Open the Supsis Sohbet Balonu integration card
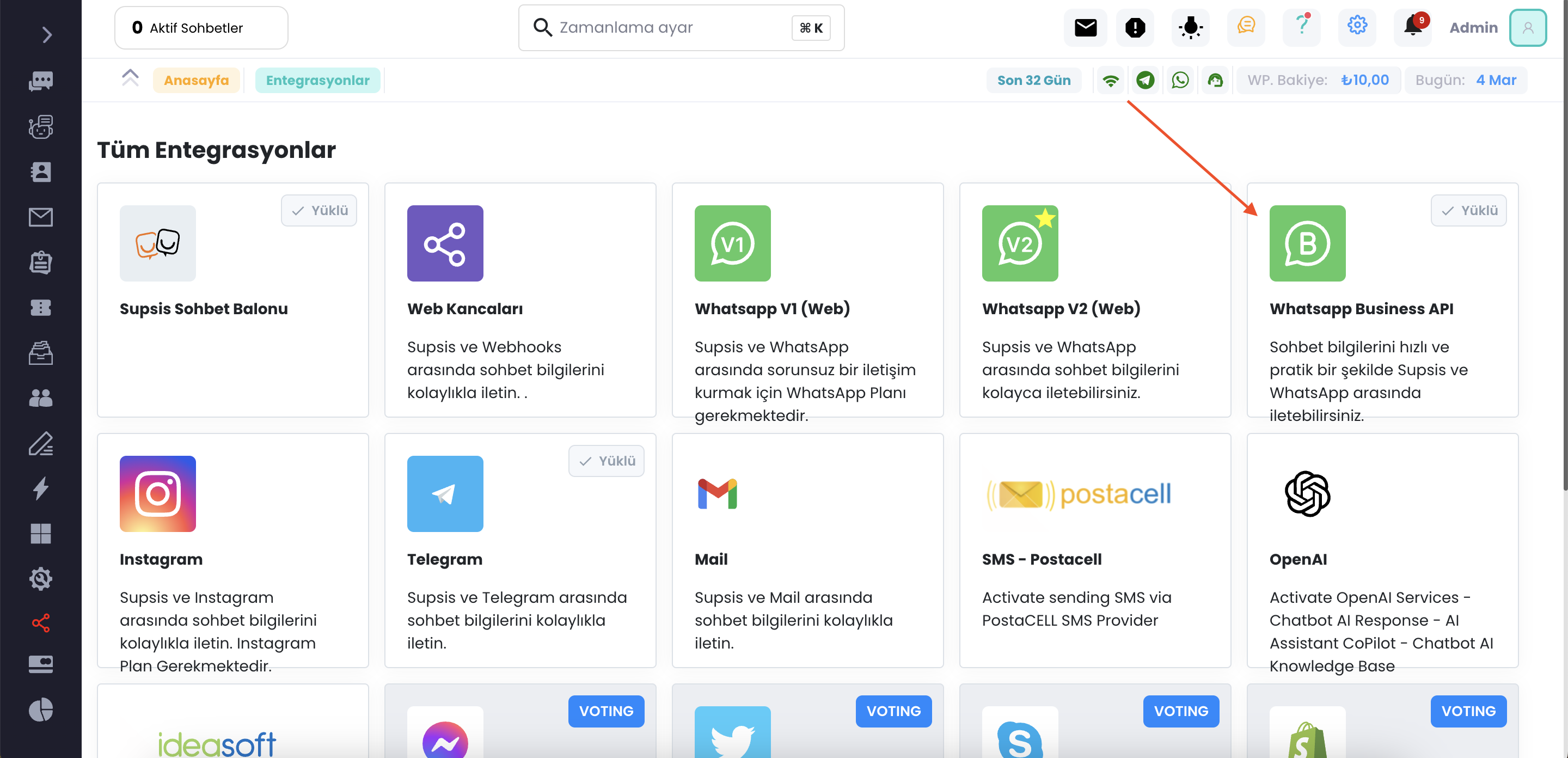The width and height of the screenshot is (1568, 758). (x=232, y=299)
